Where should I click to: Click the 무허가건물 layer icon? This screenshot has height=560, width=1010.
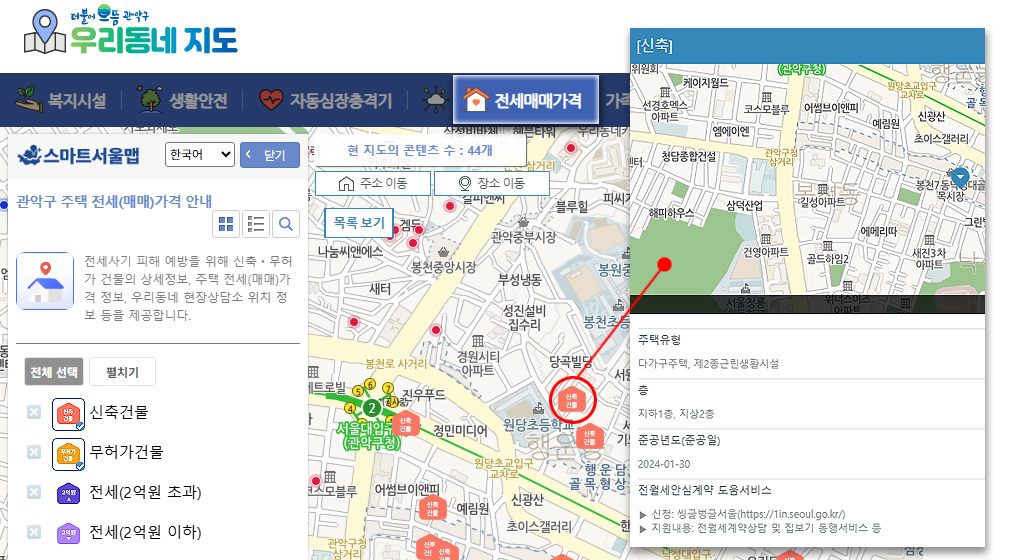(67, 453)
